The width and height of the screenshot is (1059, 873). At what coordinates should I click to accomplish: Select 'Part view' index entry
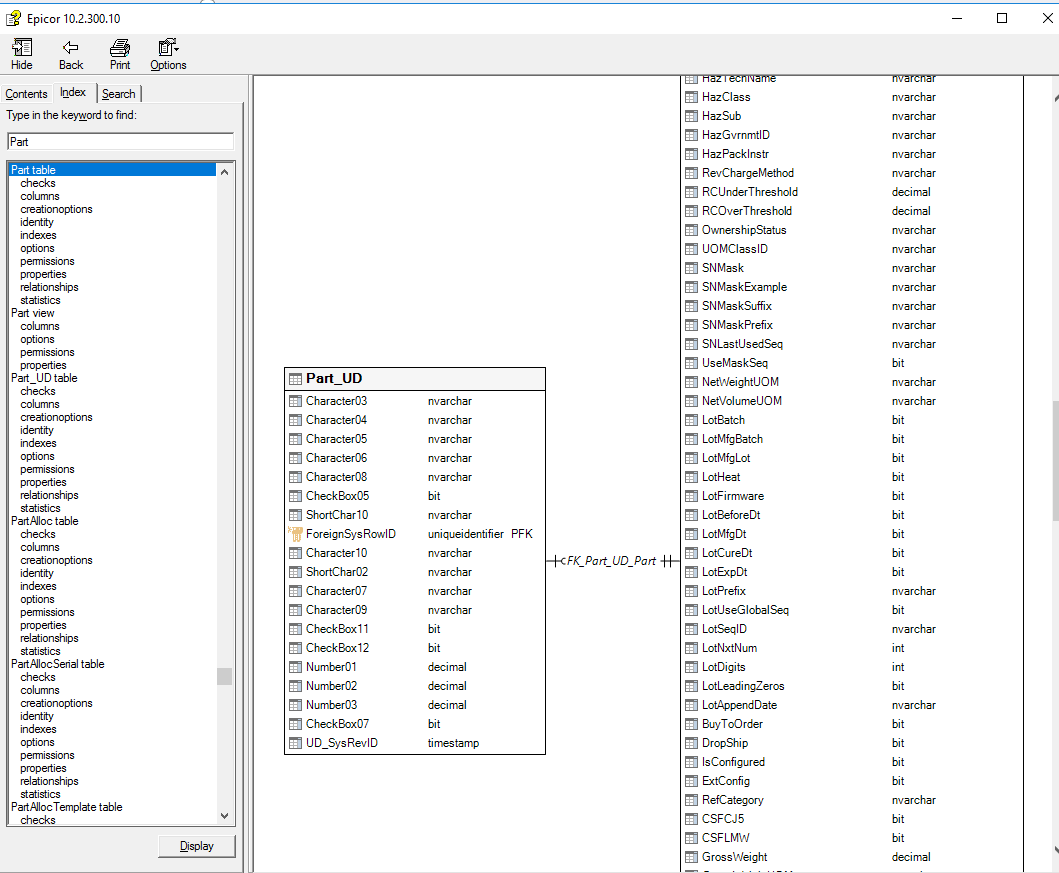pos(32,313)
